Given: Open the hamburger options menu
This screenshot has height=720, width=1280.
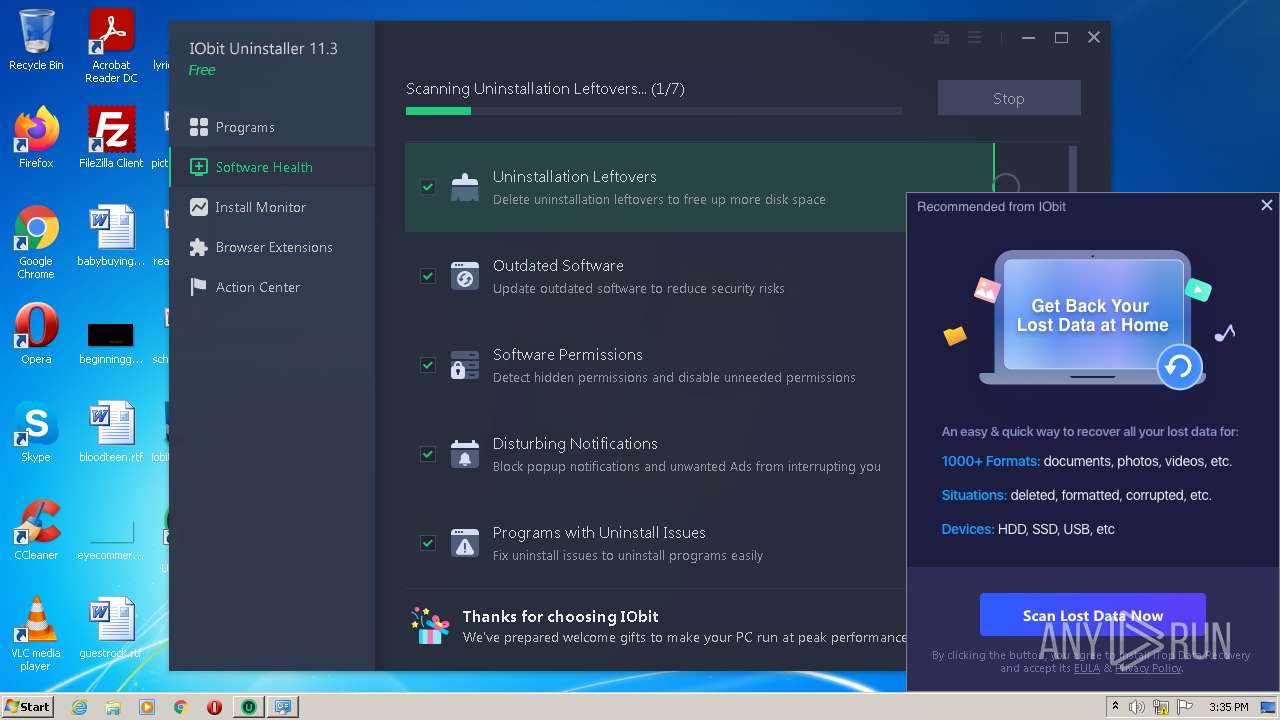Looking at the screenshot, I should tap(974, 37).
